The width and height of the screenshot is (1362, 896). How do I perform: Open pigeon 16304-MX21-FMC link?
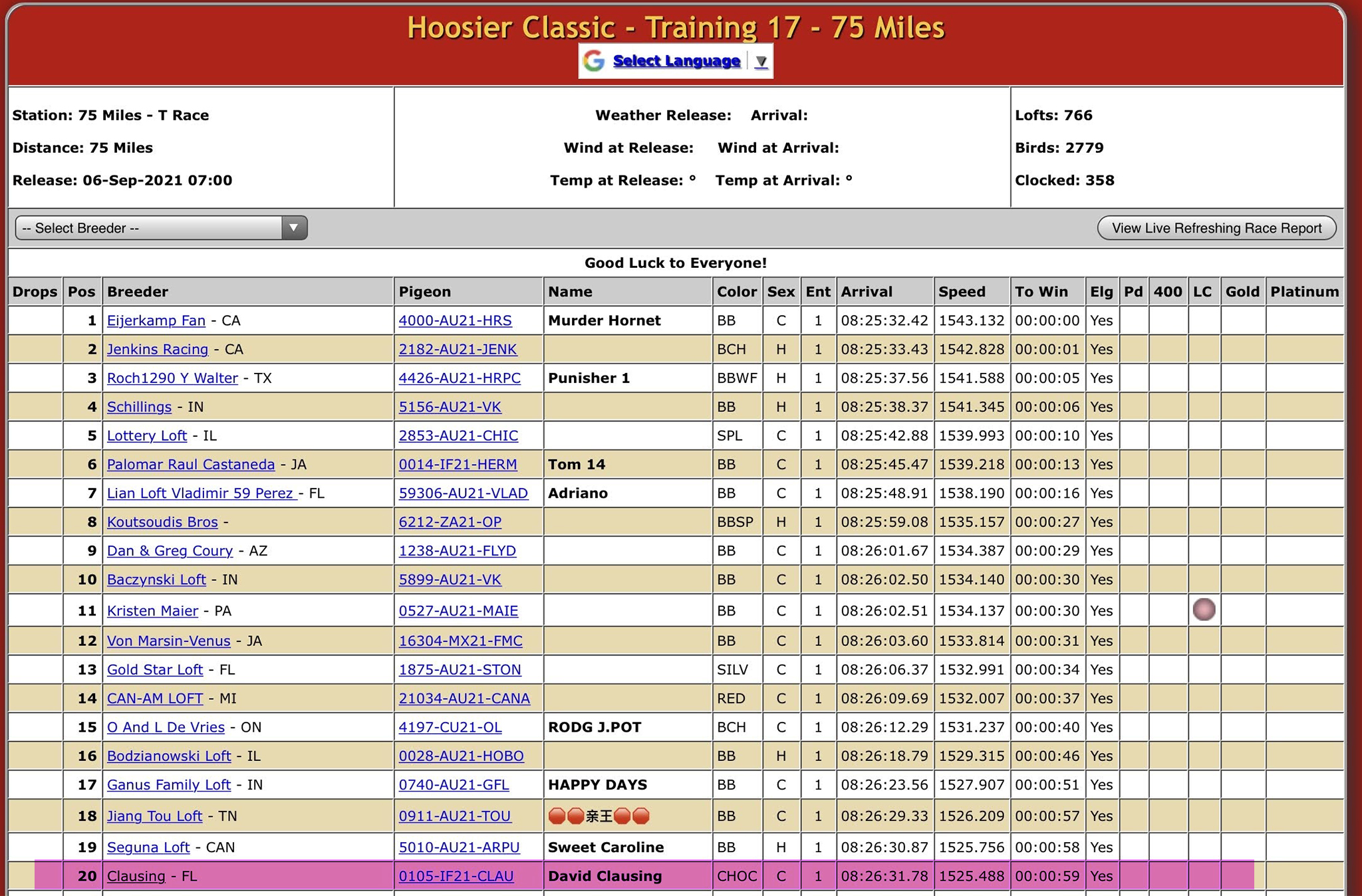(x=460, y=641)
